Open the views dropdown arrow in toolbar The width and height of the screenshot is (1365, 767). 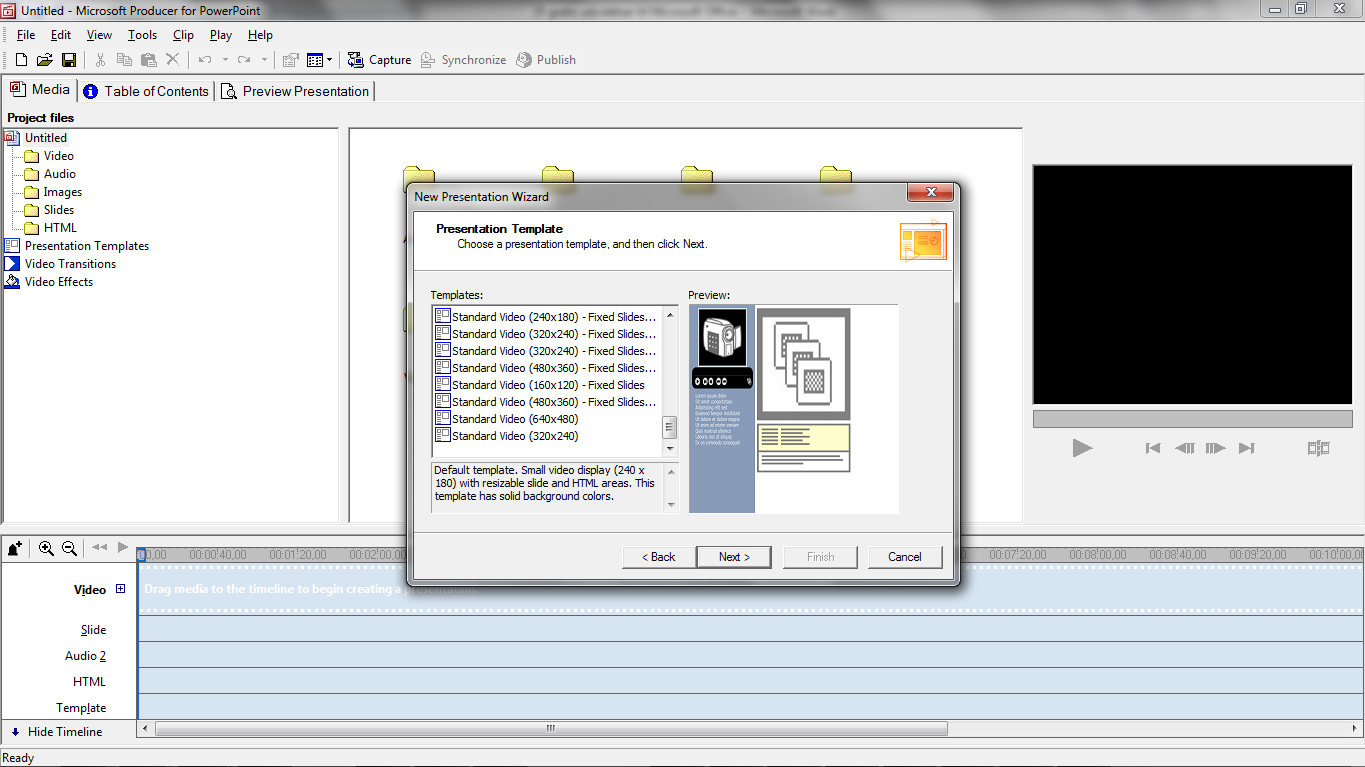tap(329, 60)
